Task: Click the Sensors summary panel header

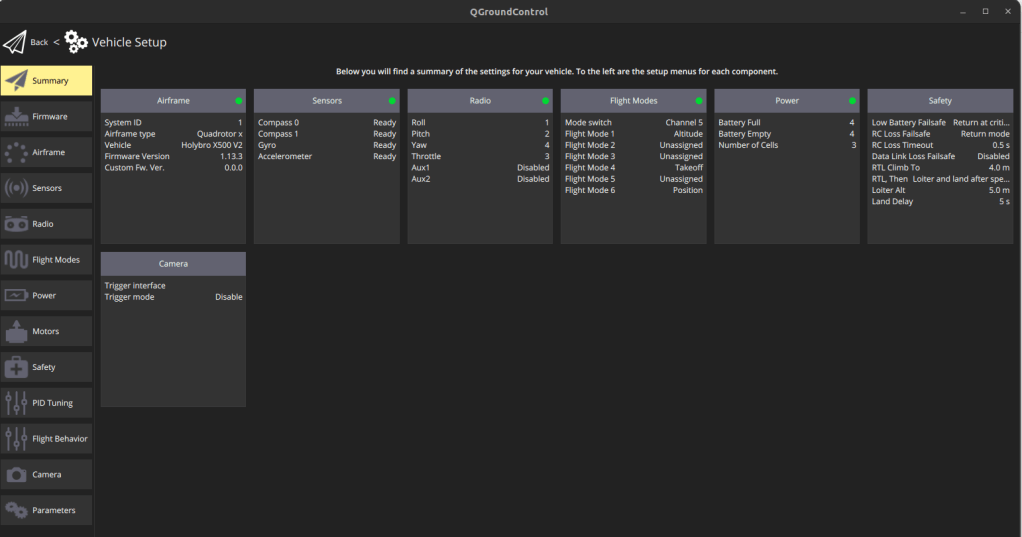Action: pyautogui.click(x=326, y=101)
